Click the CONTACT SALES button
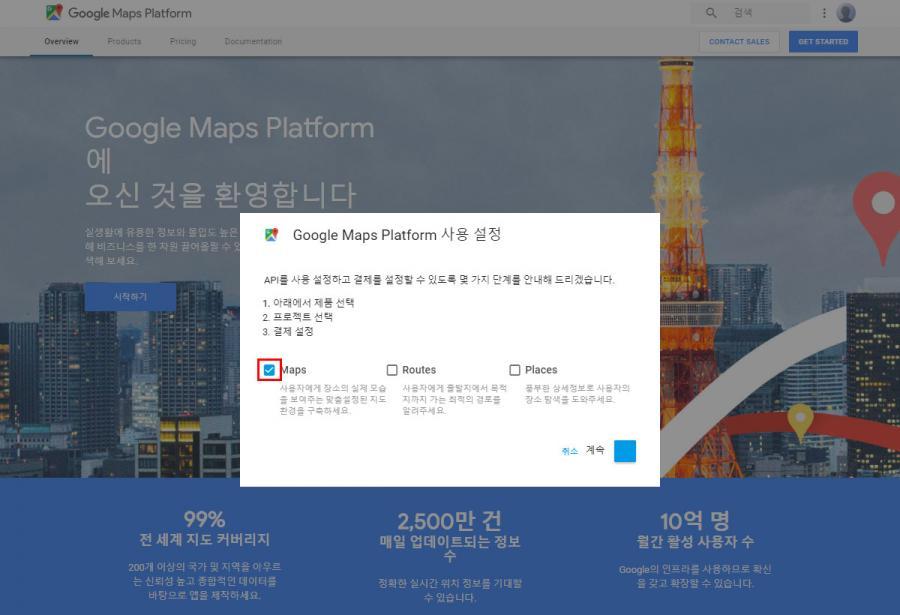The width and height of the screenshot is (900, 615). [x=739, y=42]
